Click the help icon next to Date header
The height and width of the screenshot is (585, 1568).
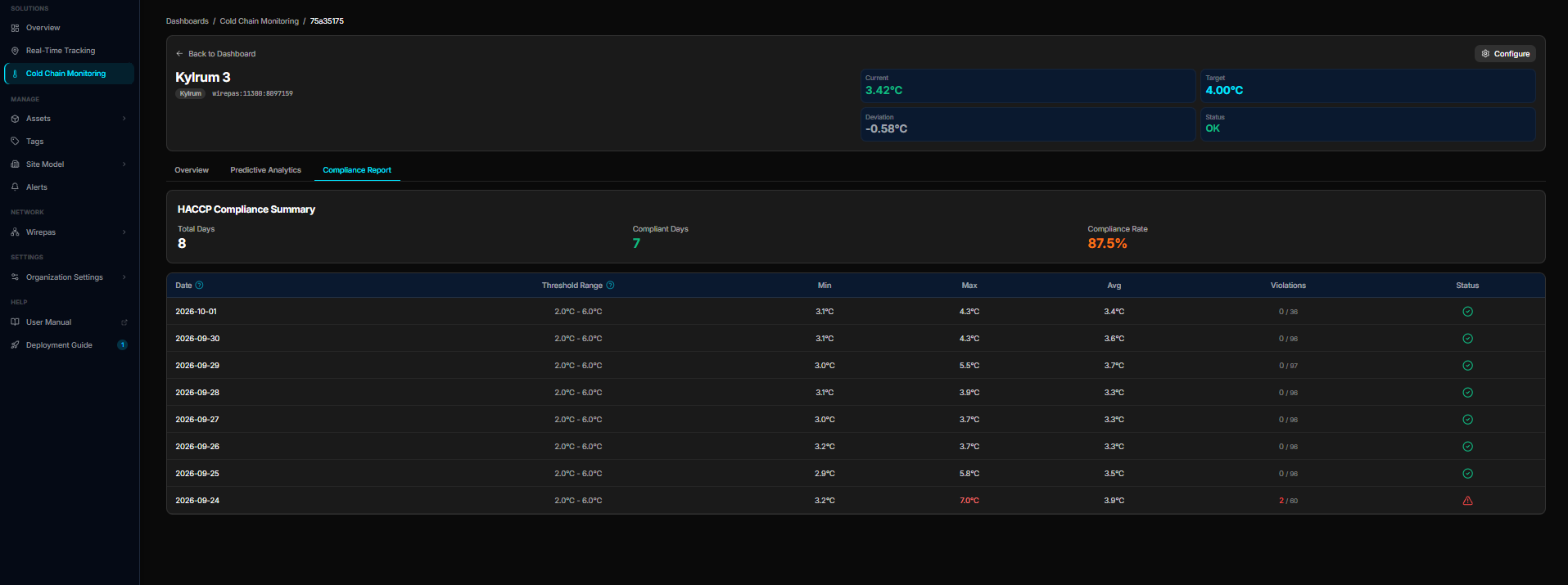tap(199, 286)
